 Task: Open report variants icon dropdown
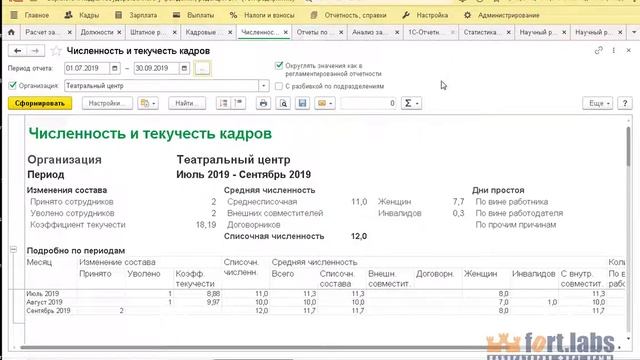pos(148,103)
